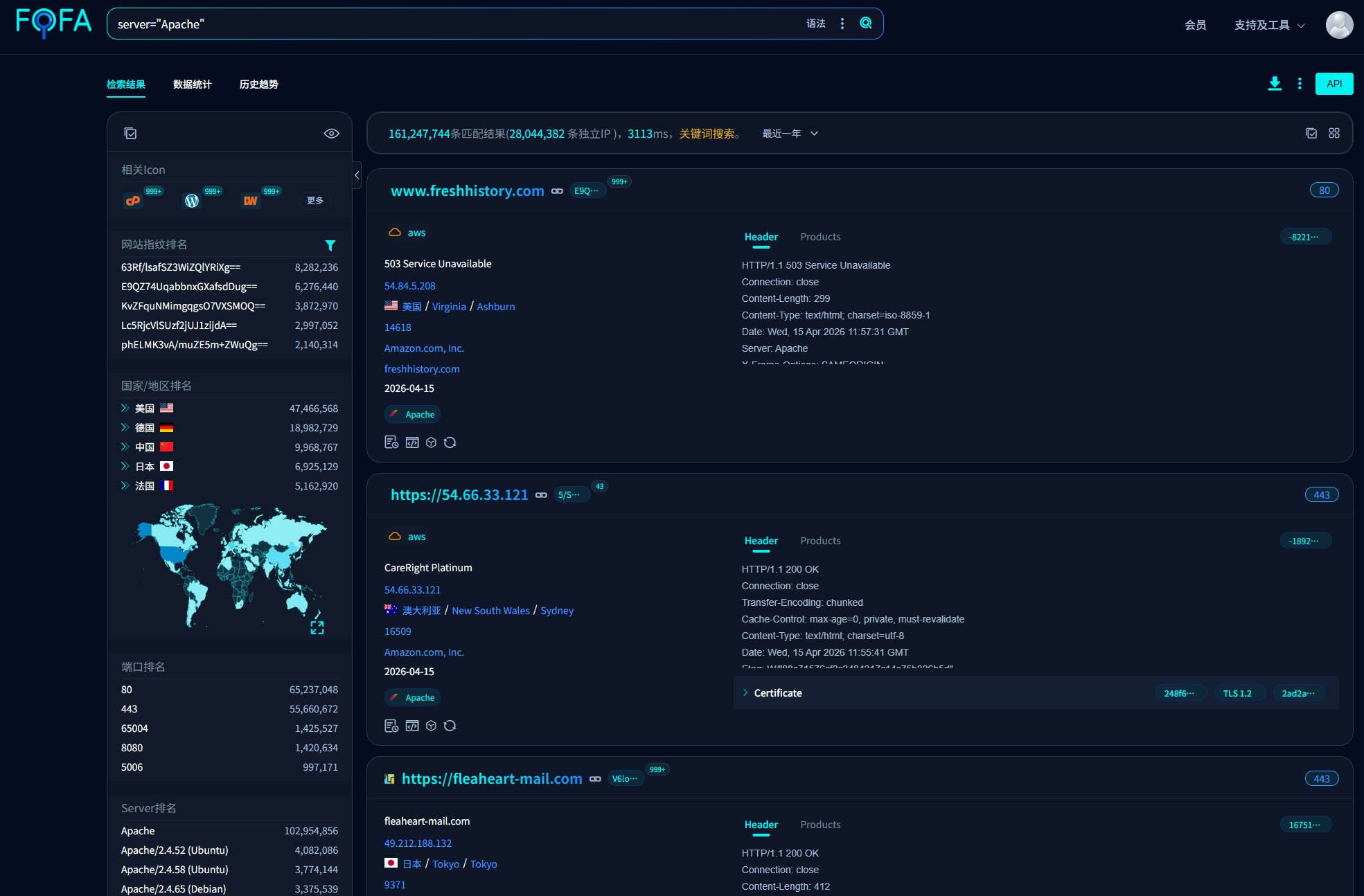Collapse the left sidebar panel arrow
The height and width of the screenshot is (896, 1364).
(x=357, y=175)
